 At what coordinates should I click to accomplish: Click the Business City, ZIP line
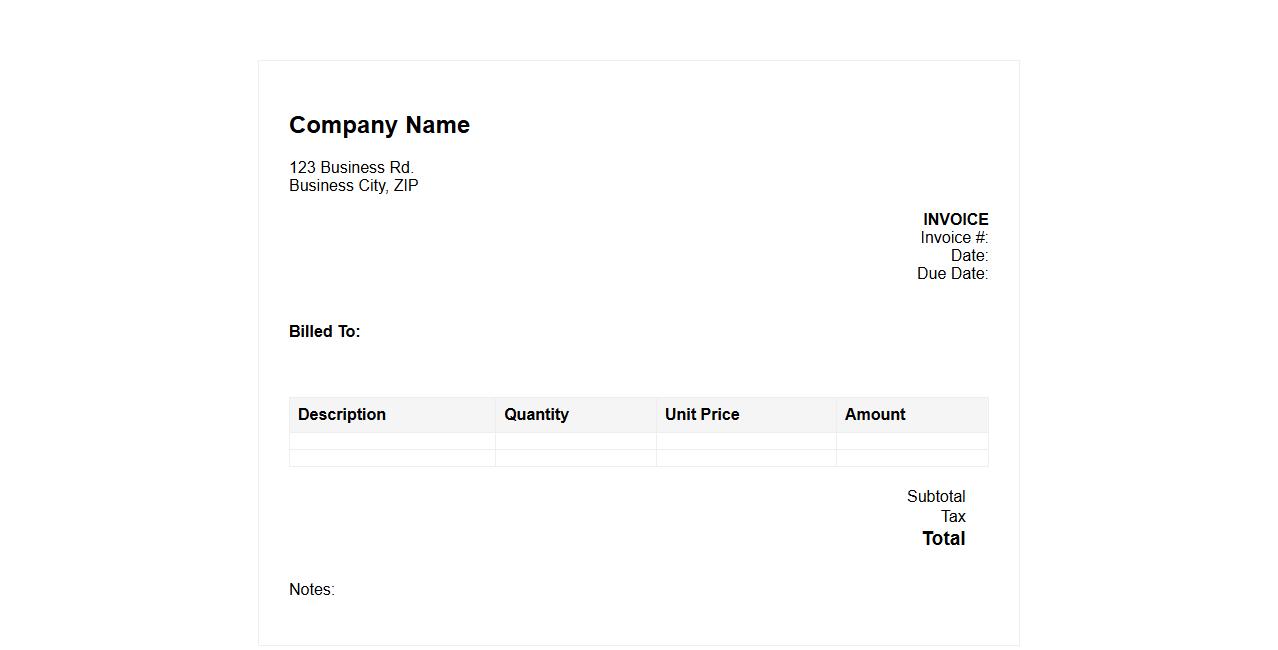tap(353, 185)
